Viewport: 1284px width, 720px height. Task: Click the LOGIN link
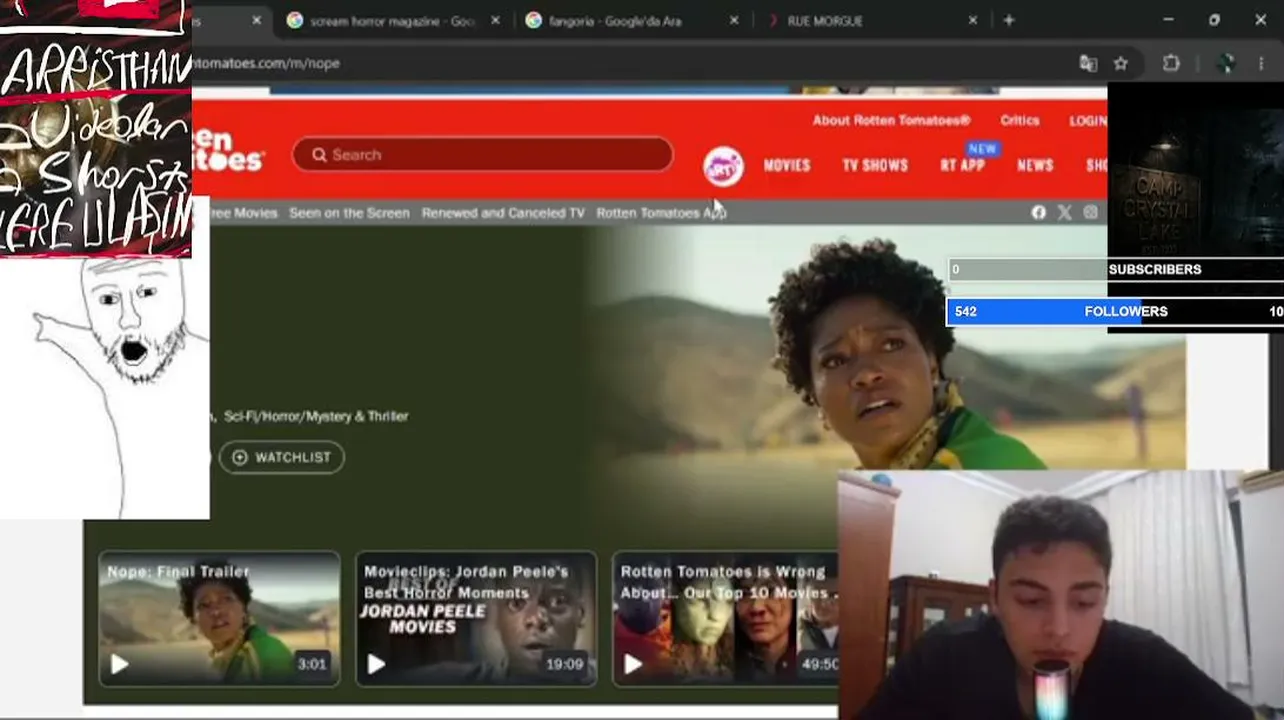pyautogui.click(x=1088, y=120)
